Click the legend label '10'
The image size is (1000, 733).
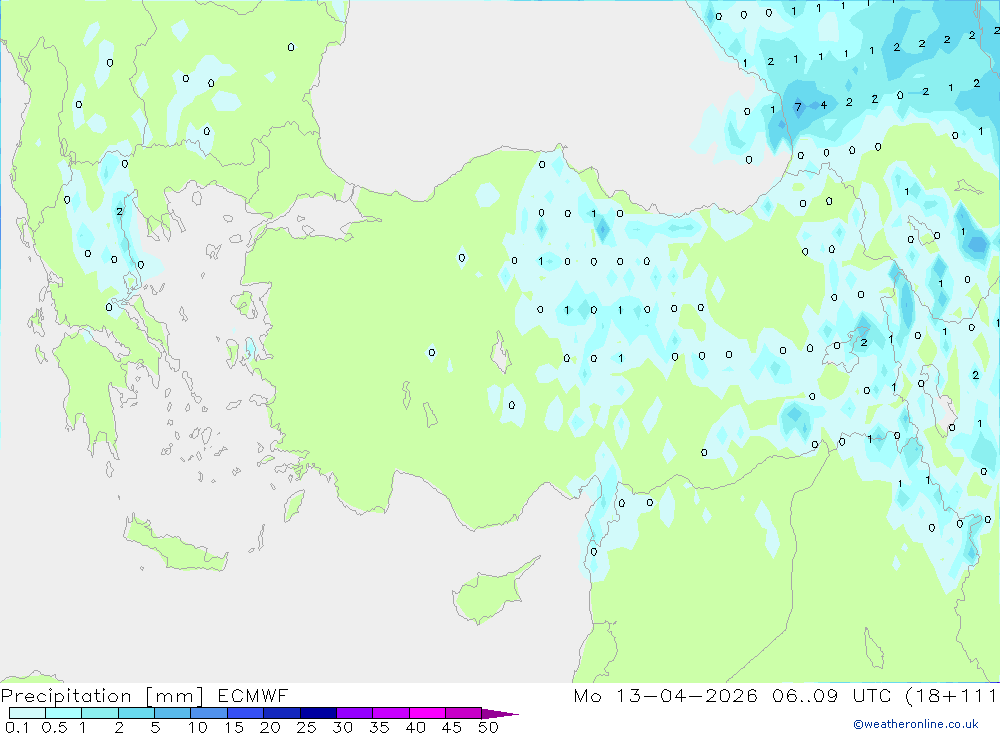[198, 727]
